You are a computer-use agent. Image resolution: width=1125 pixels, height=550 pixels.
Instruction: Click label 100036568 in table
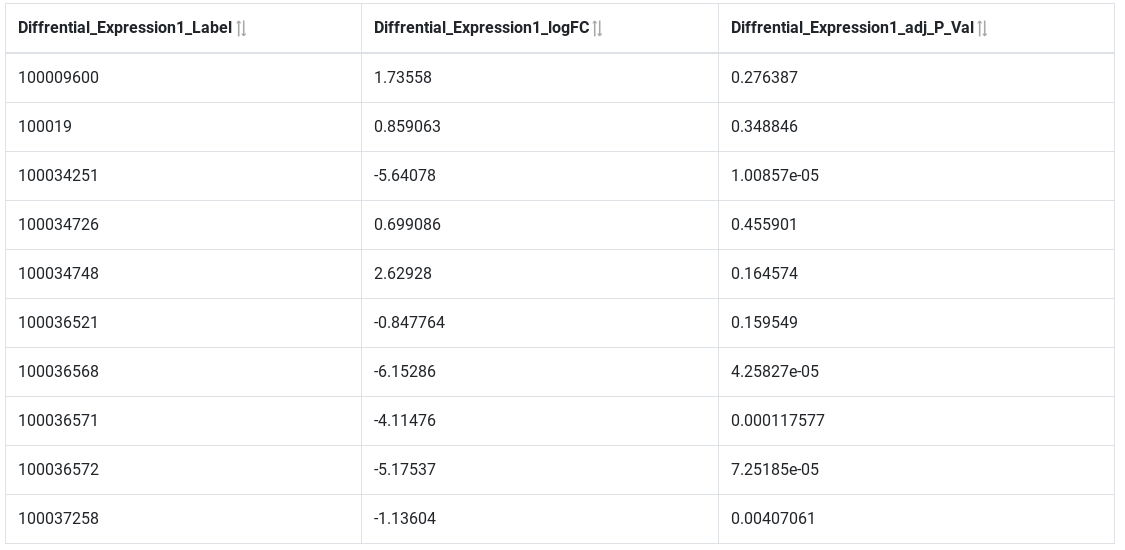click(58, 371)
